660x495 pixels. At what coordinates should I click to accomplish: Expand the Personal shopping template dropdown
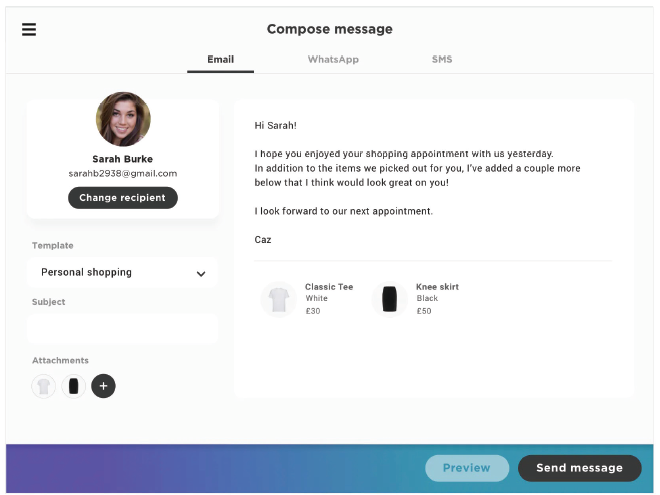click(122, 272)
